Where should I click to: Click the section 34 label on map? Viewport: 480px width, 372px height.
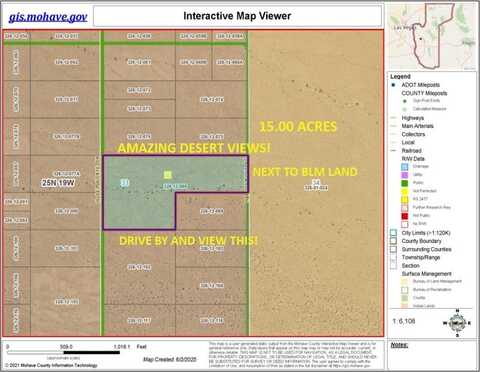tap(316, 183)
